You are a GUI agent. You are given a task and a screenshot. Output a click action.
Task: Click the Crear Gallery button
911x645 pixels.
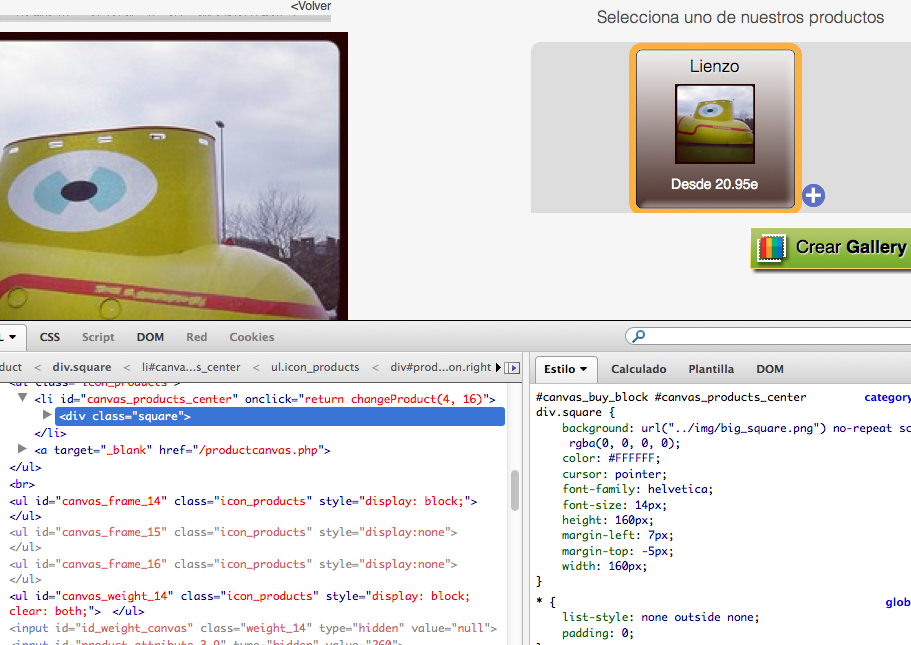coord(831,248)
